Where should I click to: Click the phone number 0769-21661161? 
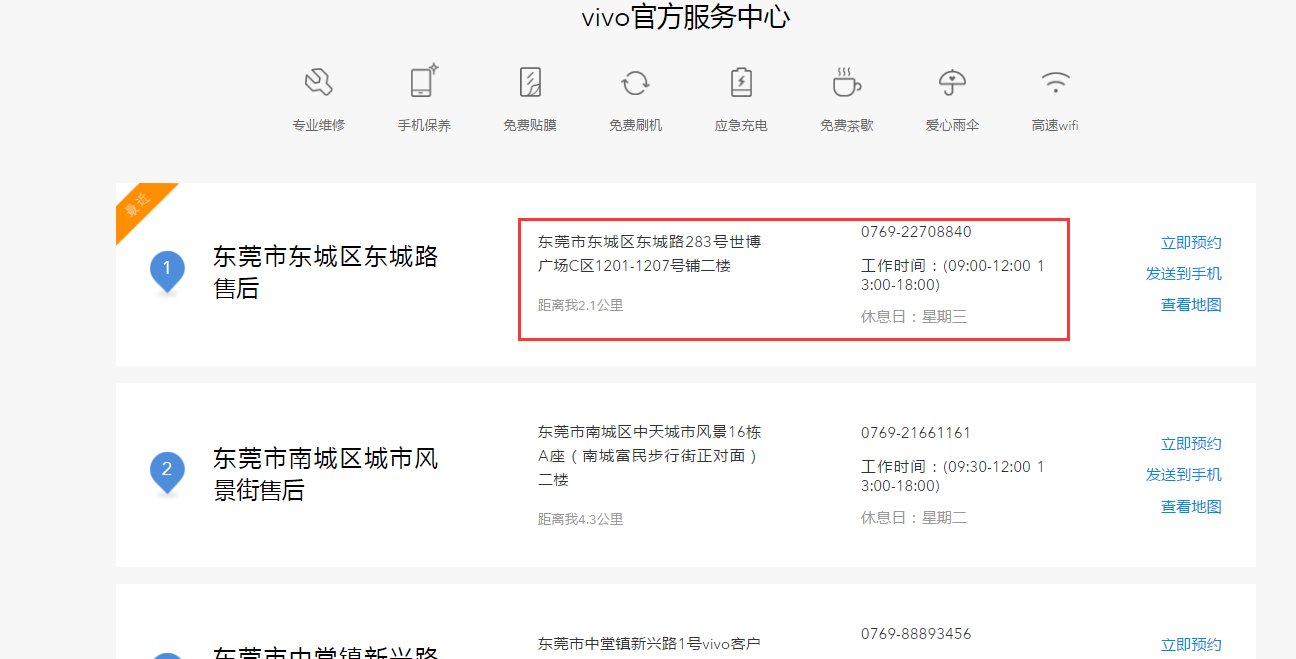[x=916, y=432]
